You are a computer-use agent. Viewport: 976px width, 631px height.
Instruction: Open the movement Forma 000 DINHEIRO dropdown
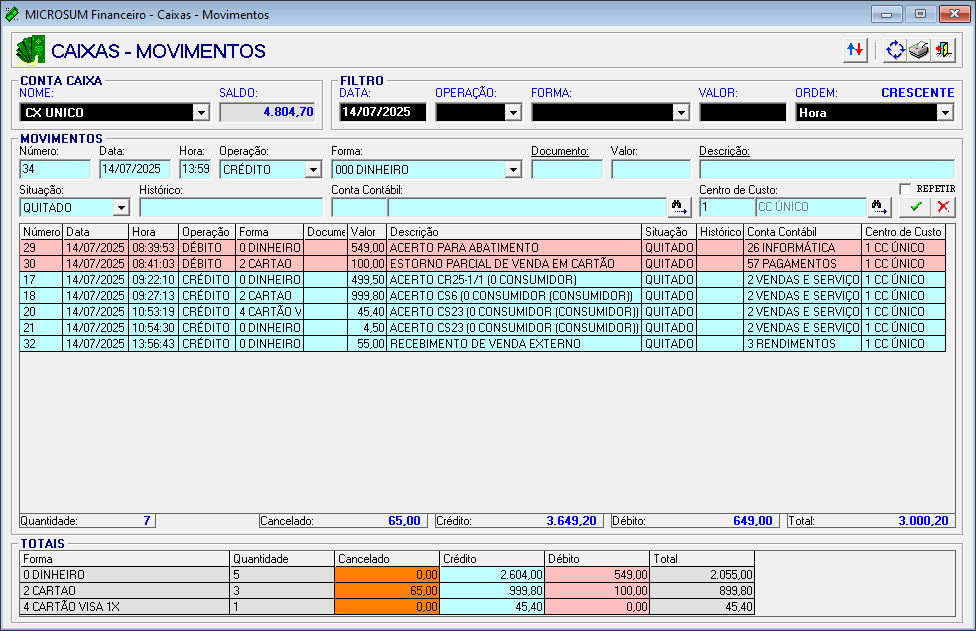tap(513, 170)
